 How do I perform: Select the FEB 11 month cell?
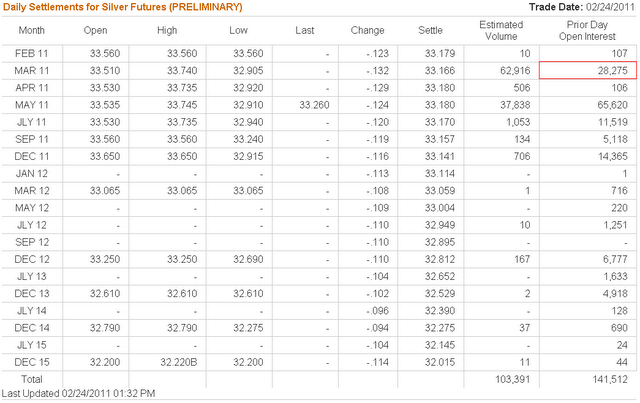(32, 53)
